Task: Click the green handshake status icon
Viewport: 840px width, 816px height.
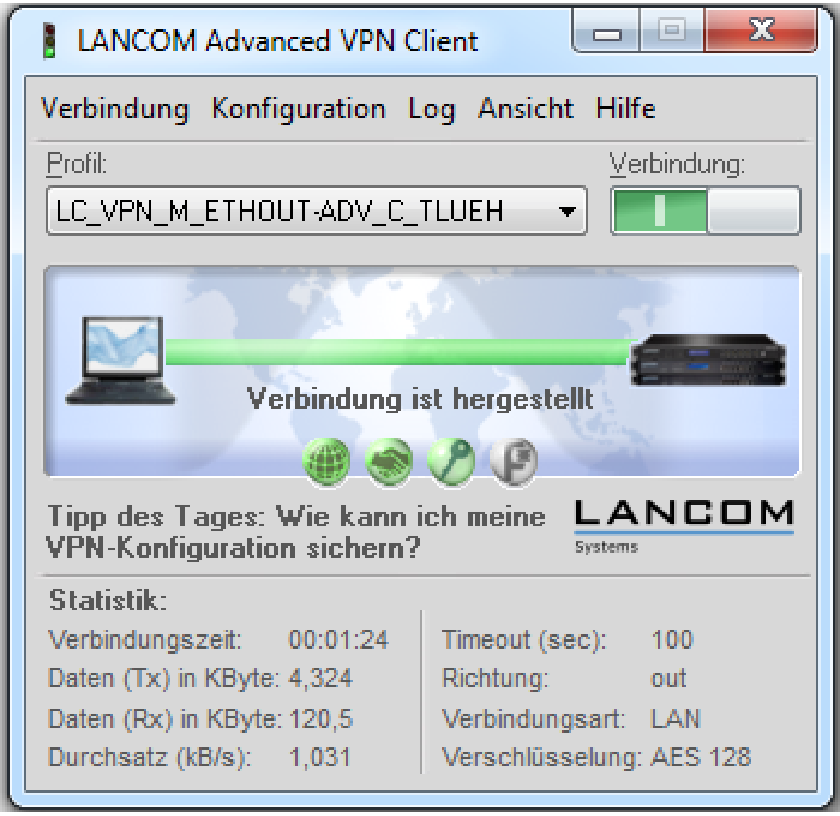Action: tap(388, 462)
